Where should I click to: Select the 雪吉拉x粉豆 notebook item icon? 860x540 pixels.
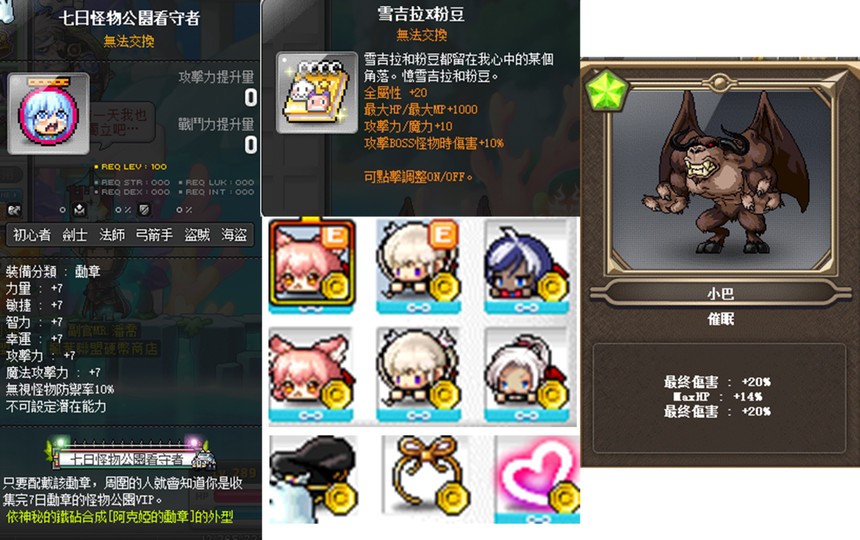click(317, 93)
